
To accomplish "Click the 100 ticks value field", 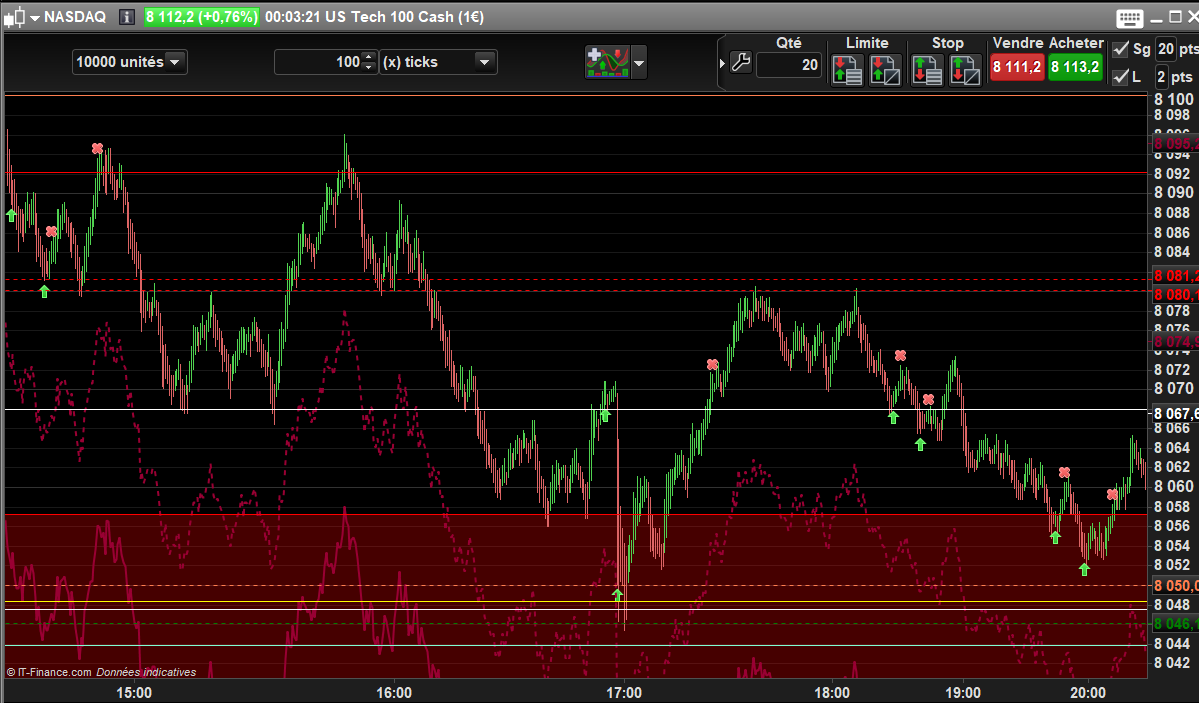I will click(318, 62).
